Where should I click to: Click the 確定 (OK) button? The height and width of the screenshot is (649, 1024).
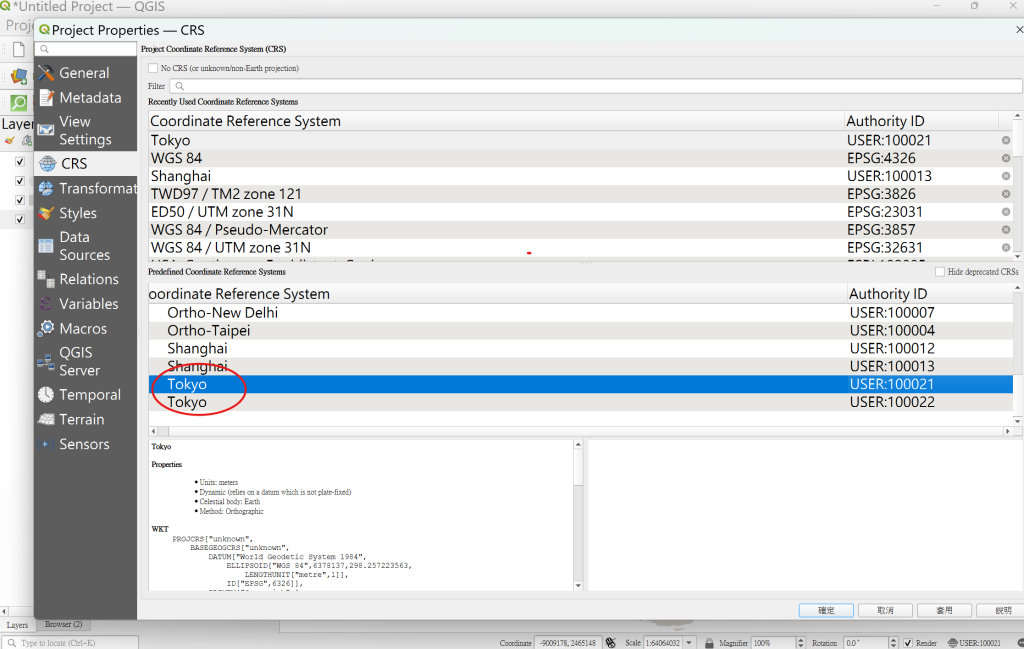pyautogui.click(x=826, y=610)
